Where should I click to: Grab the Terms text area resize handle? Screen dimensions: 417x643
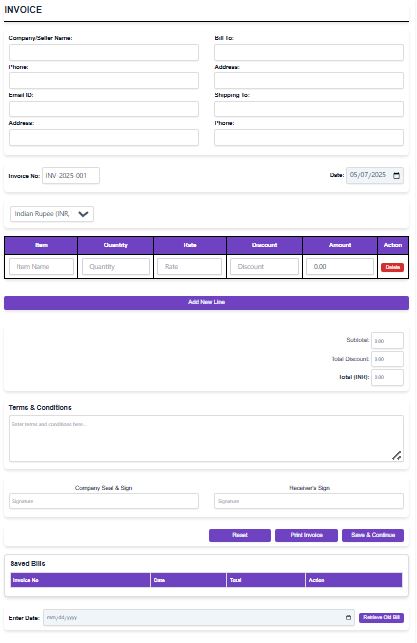pos(396,456)
